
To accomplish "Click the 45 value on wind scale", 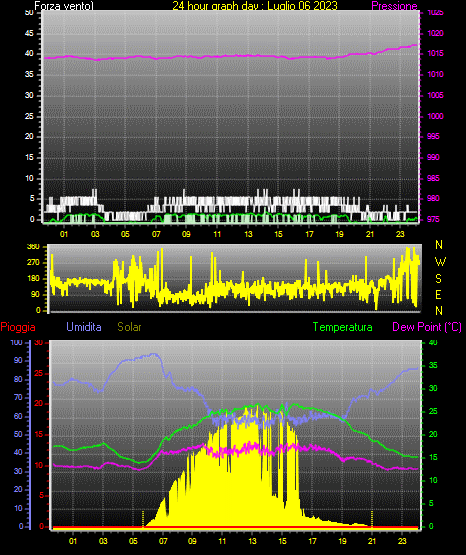I will [x=29, y=34].
